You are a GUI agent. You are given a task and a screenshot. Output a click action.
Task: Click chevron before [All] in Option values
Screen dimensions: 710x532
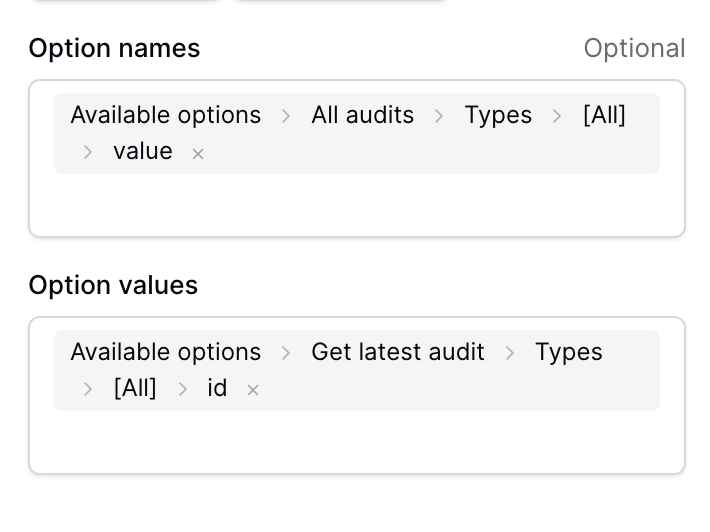pos(88,389)
